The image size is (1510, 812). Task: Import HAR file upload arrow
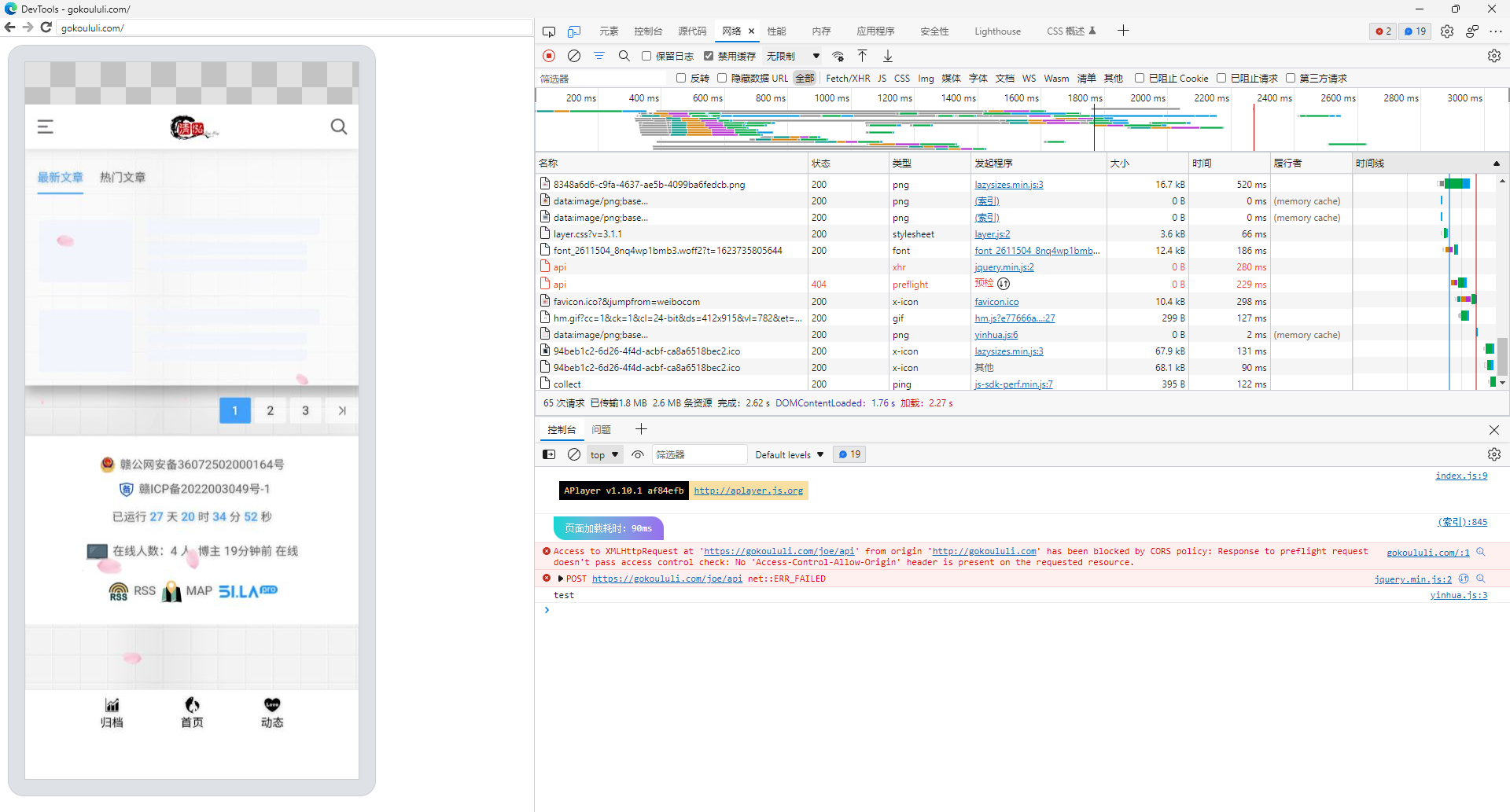pyautogui.click(x=863, y=56)
